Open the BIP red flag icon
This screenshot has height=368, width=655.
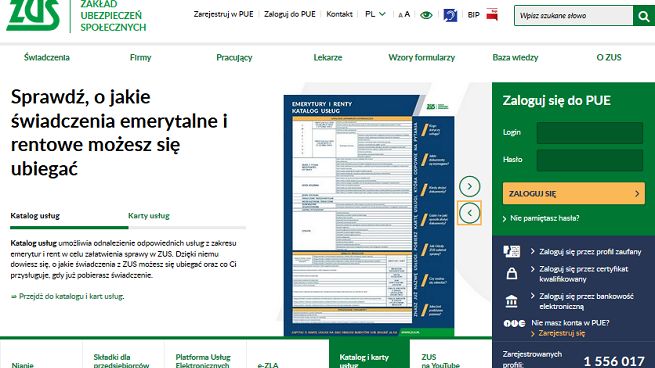pyautogui.click(x=492, y=15)
